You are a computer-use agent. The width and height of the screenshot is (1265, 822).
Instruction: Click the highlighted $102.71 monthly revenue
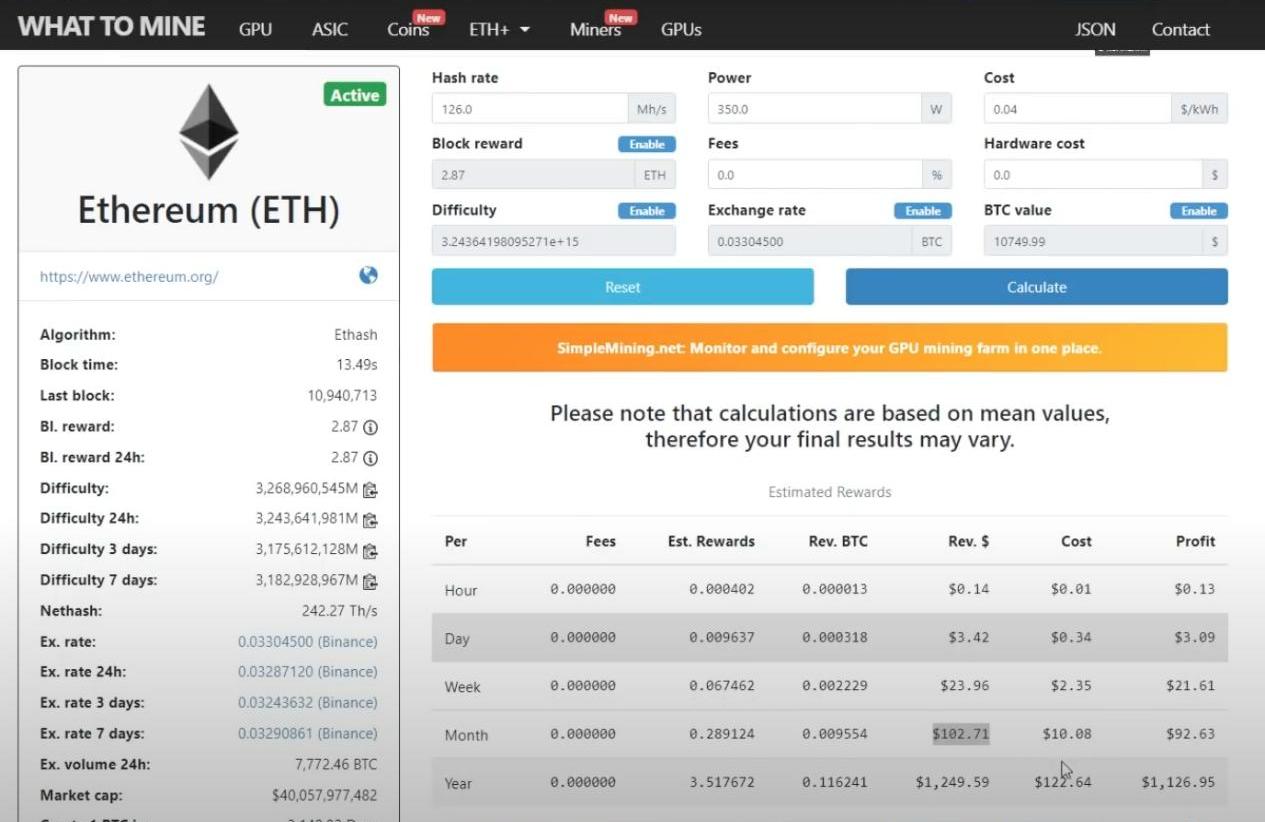(961, 734)
